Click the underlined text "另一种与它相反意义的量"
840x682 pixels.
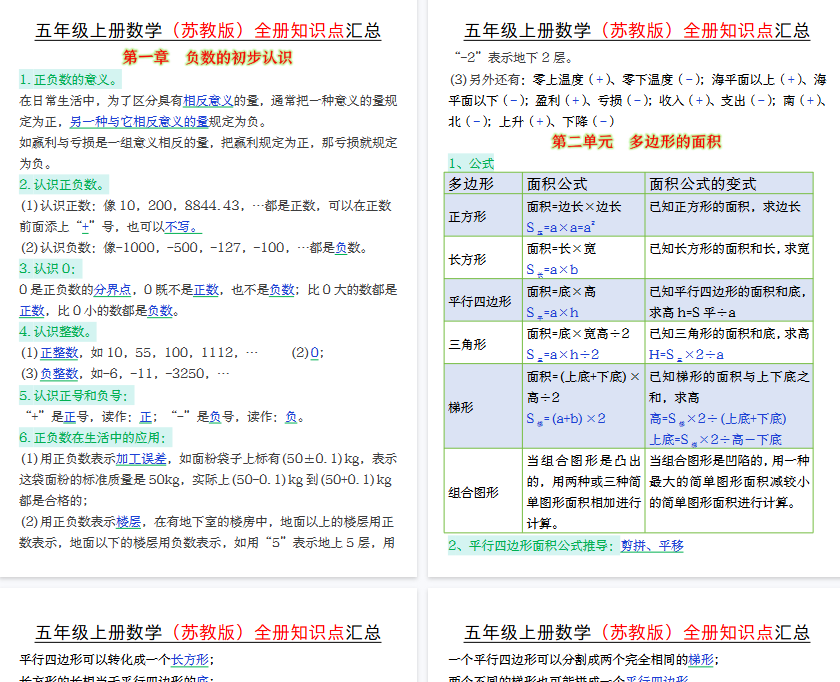[139, 121]
